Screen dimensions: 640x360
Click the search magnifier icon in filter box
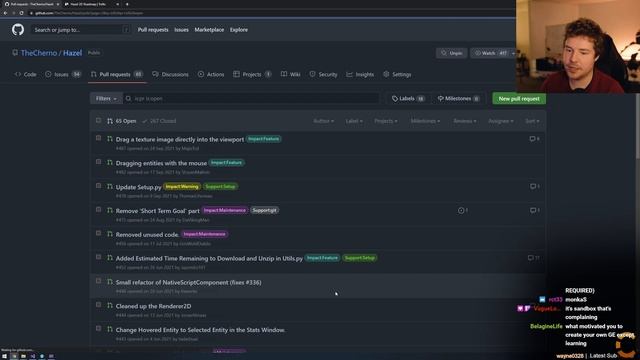[x=129, y=98]
